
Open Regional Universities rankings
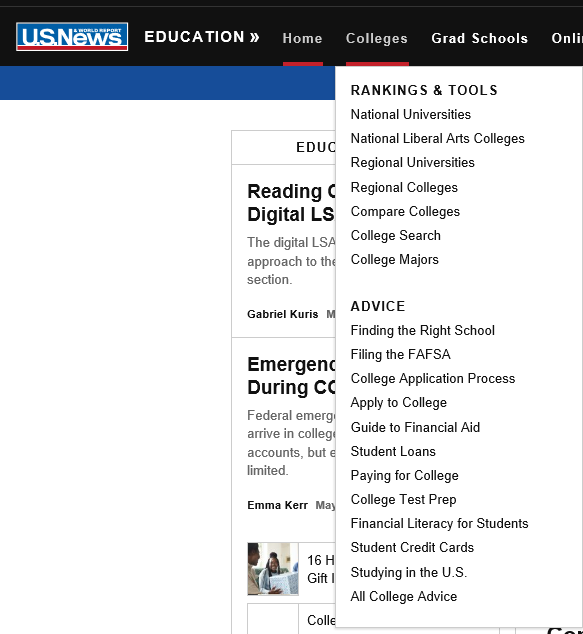(x=412, y=163)
